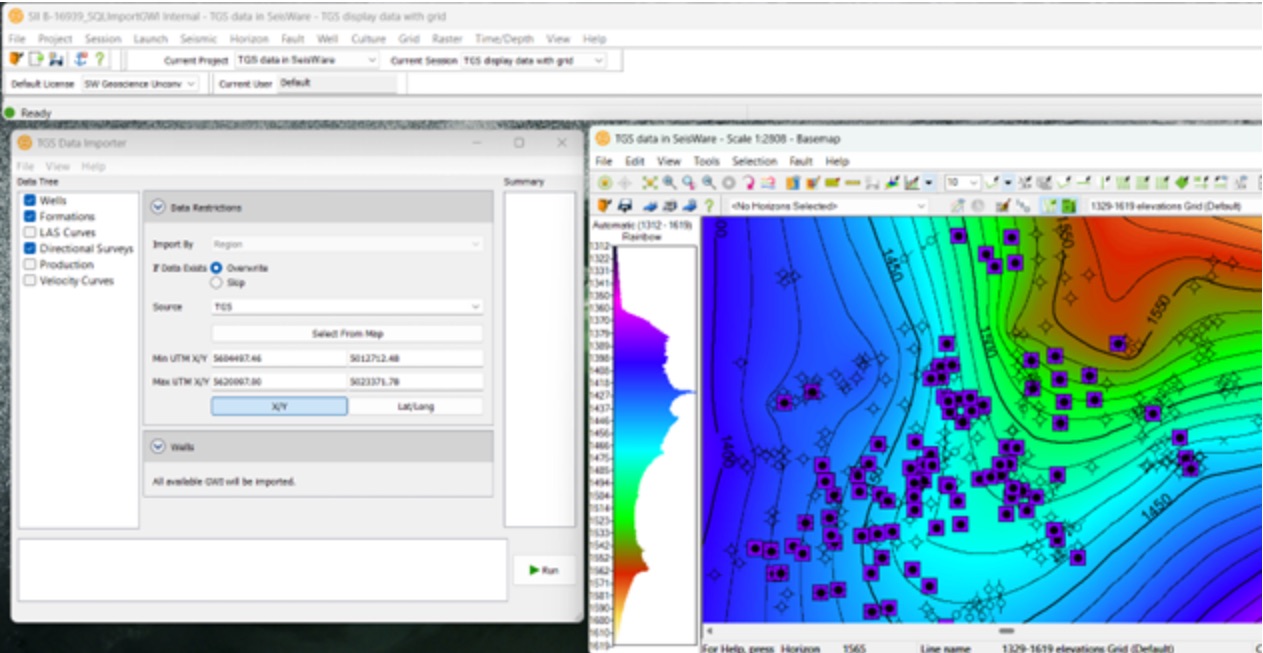The image size is (1263, 653).
Task: Uncheck the Formations checkbox
Action: [x=30, y=216]
